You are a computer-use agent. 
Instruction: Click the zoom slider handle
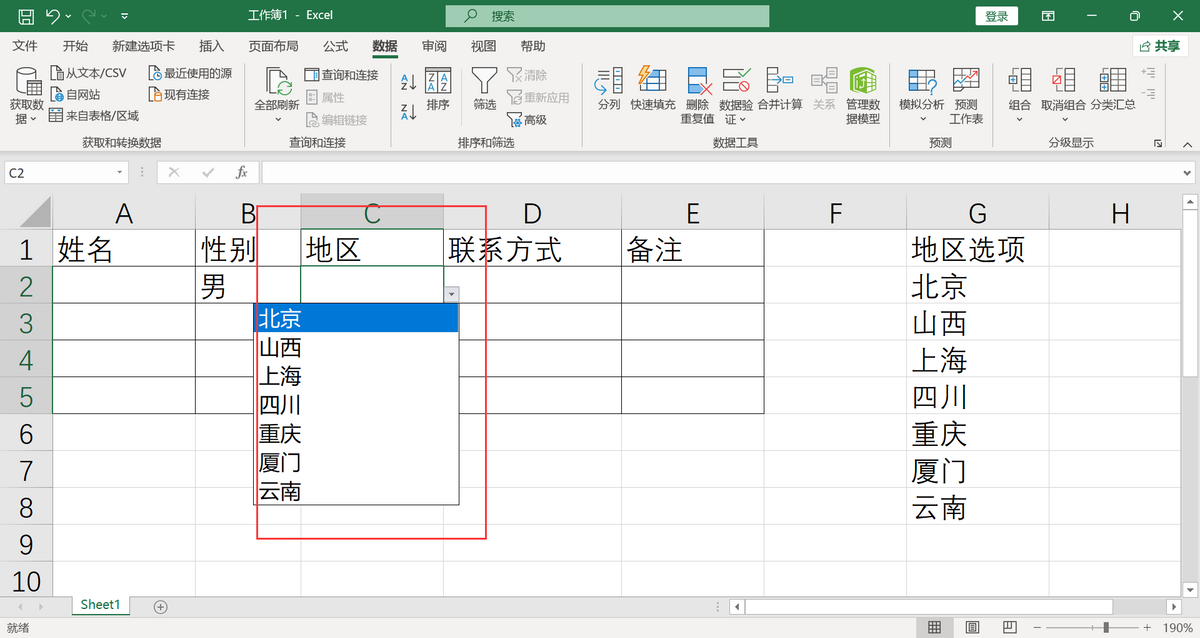tap(1105, 627)
